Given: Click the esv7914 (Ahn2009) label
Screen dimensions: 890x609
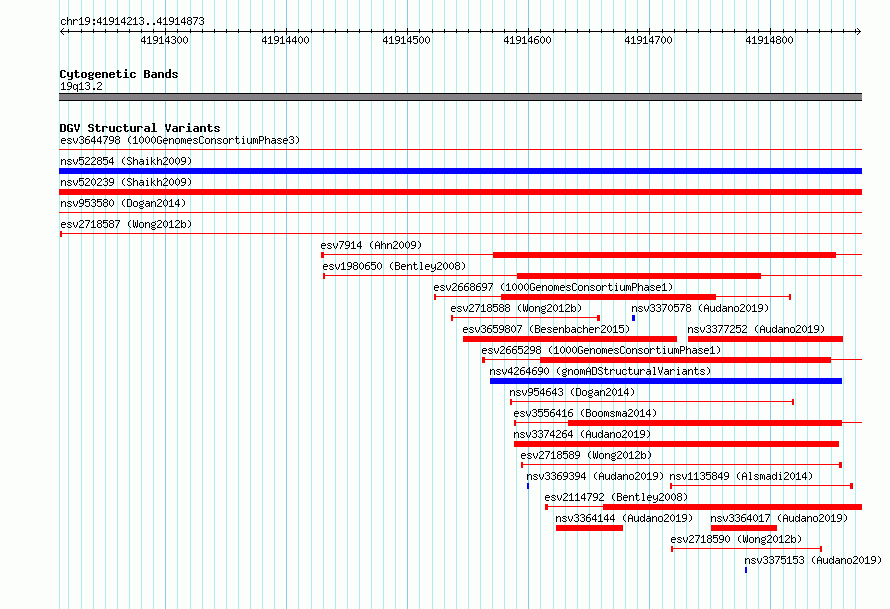Looking at the screenshot, I should (x=371, y=245).
